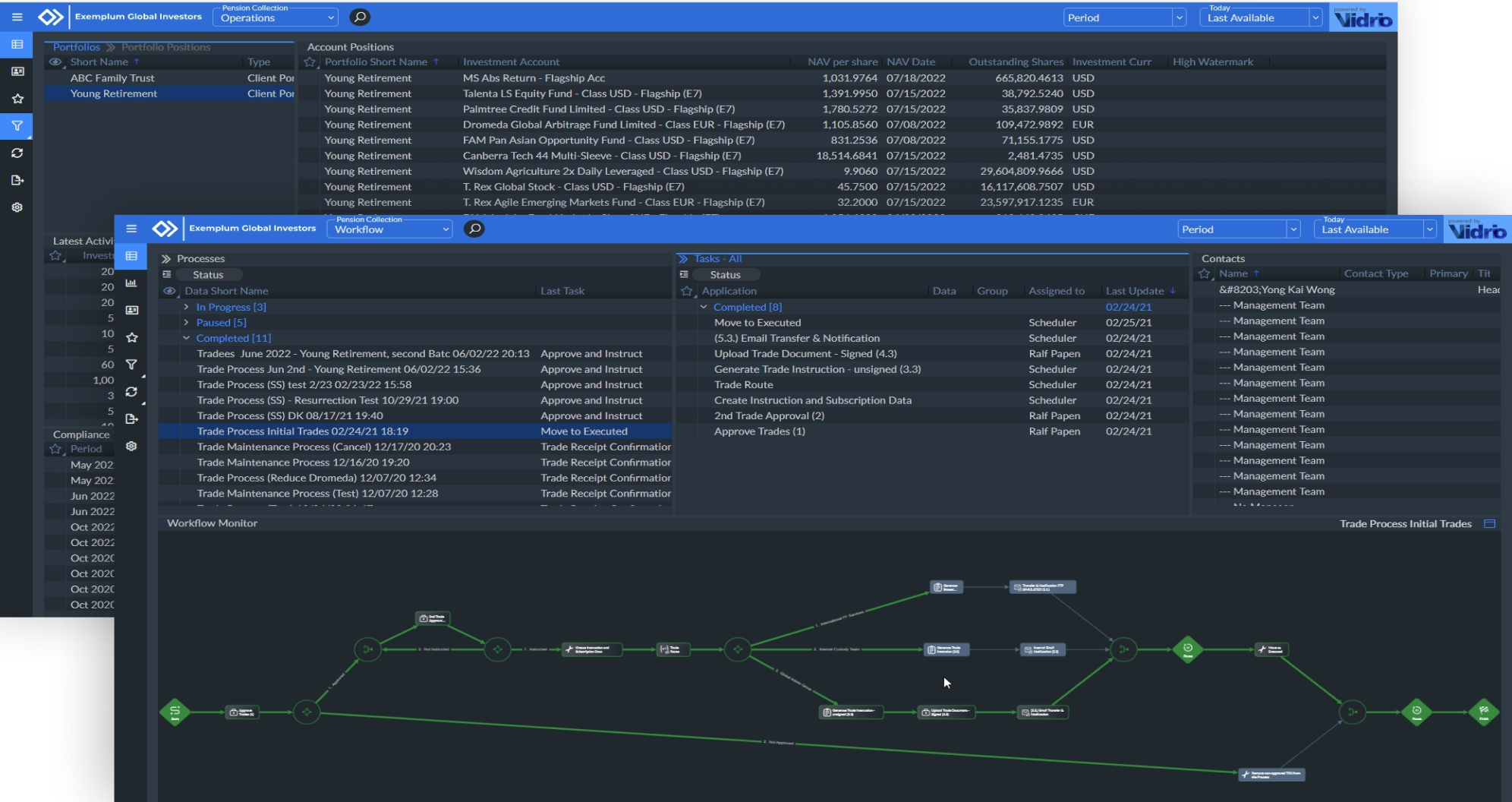This screenshot has width=1512, height=802.
Task: Select green Finish flag node in workflow
Action: point(1483,712)
